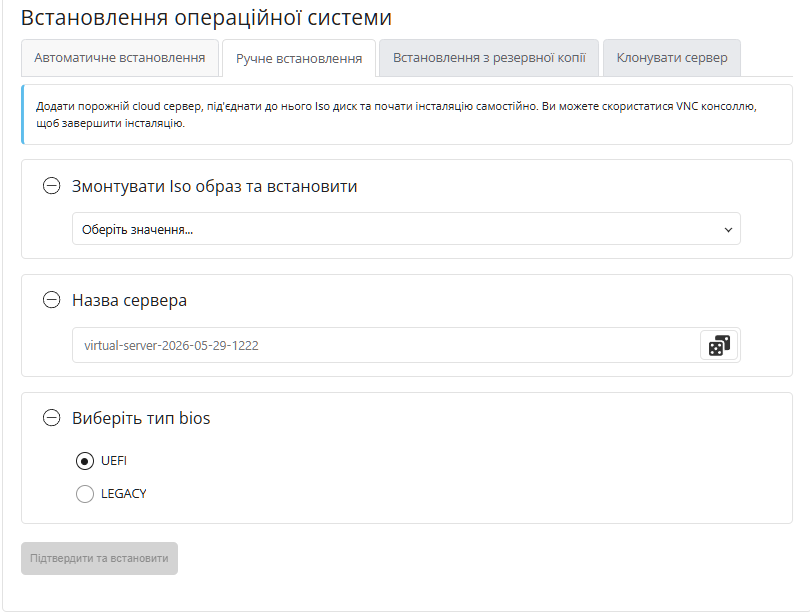Viewport: 810px width, 612px height.
Task: Click the 'Назва сервера' section title
Action: 130,300
